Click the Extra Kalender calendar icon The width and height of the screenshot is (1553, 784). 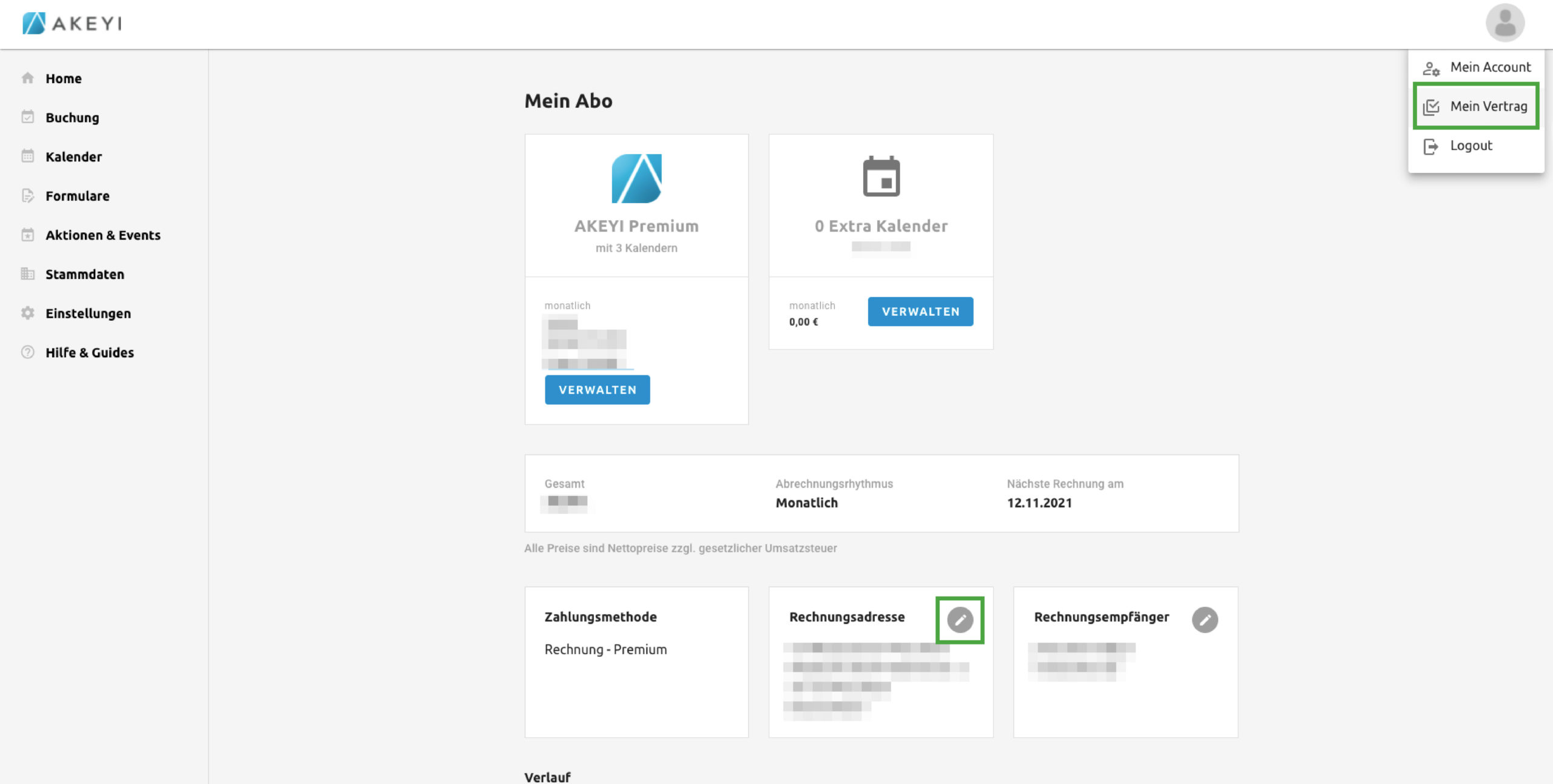point(881,177)
